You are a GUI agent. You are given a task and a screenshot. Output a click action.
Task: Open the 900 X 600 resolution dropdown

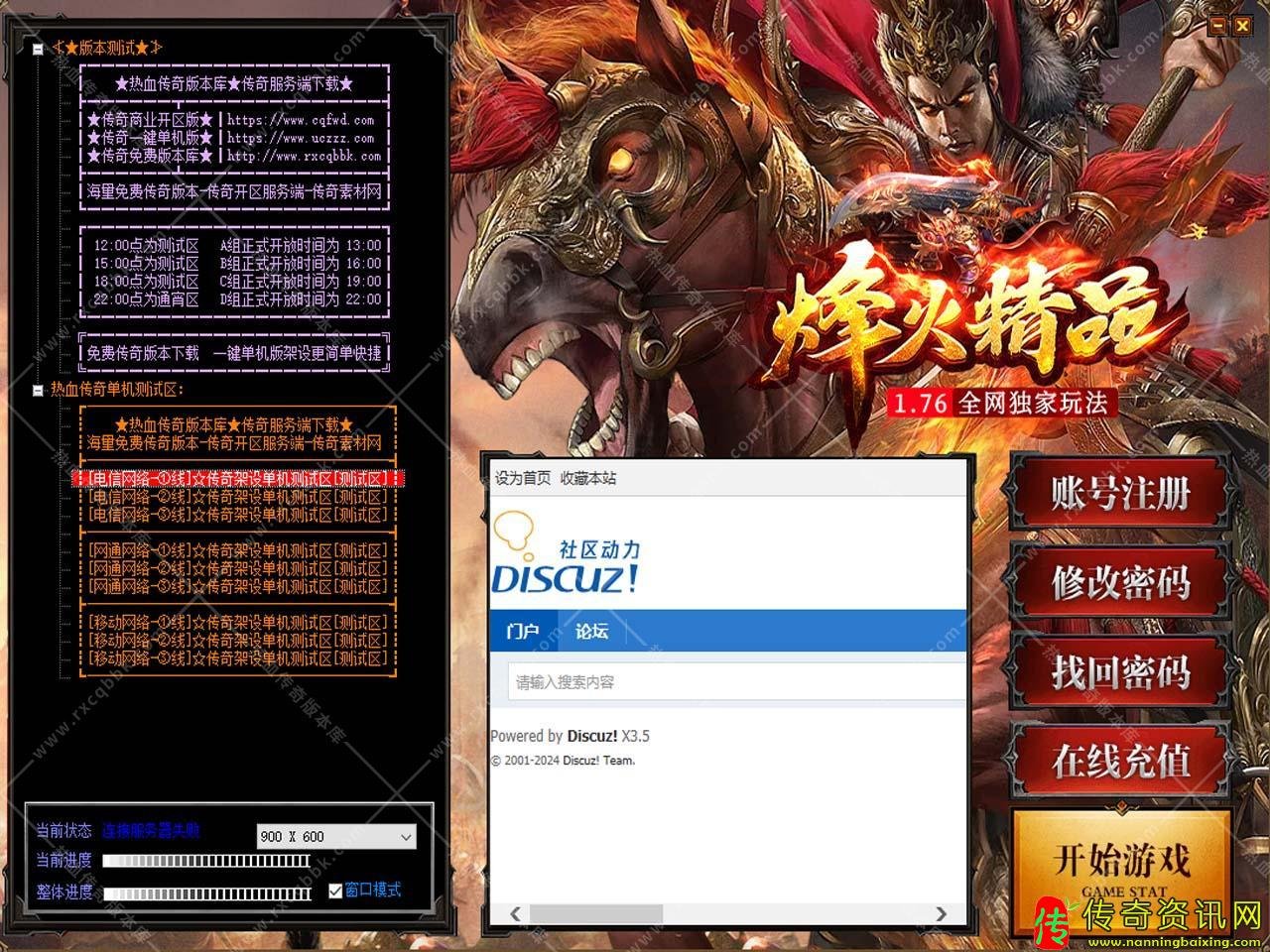point(335,836)
